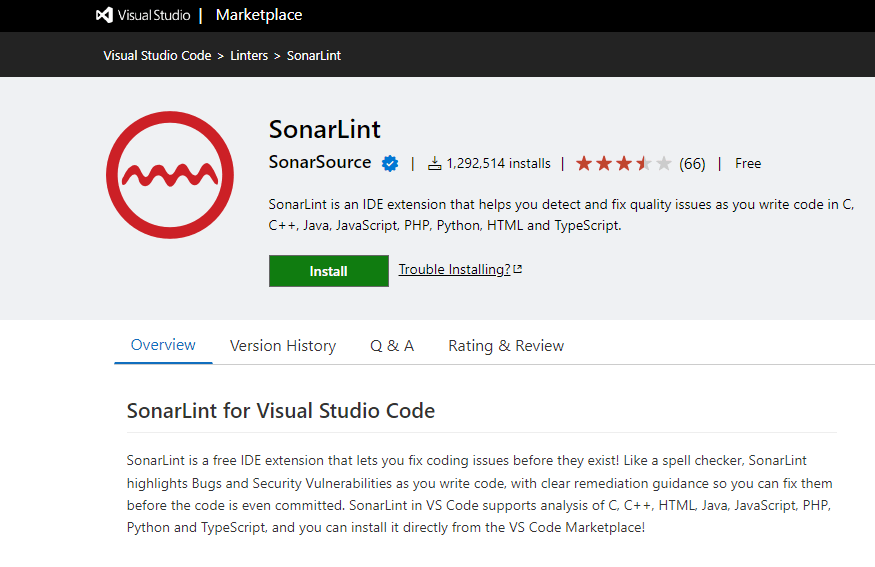Open the Marketplace home link

click(x=258, y=15)
